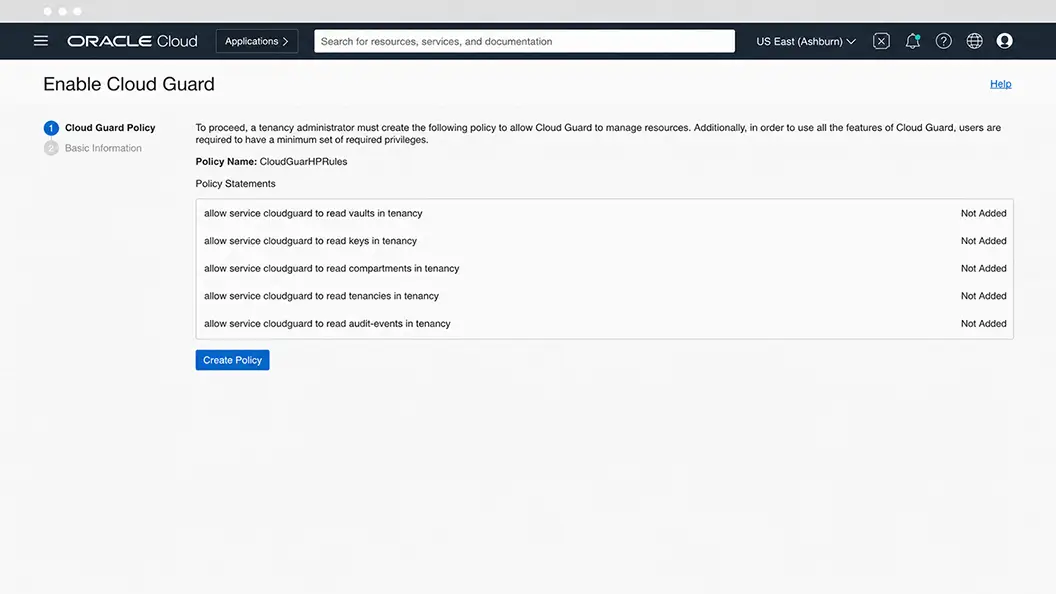Open the help question mark menu
Viewport: 1056px width, 594px height.
point(944,41)
